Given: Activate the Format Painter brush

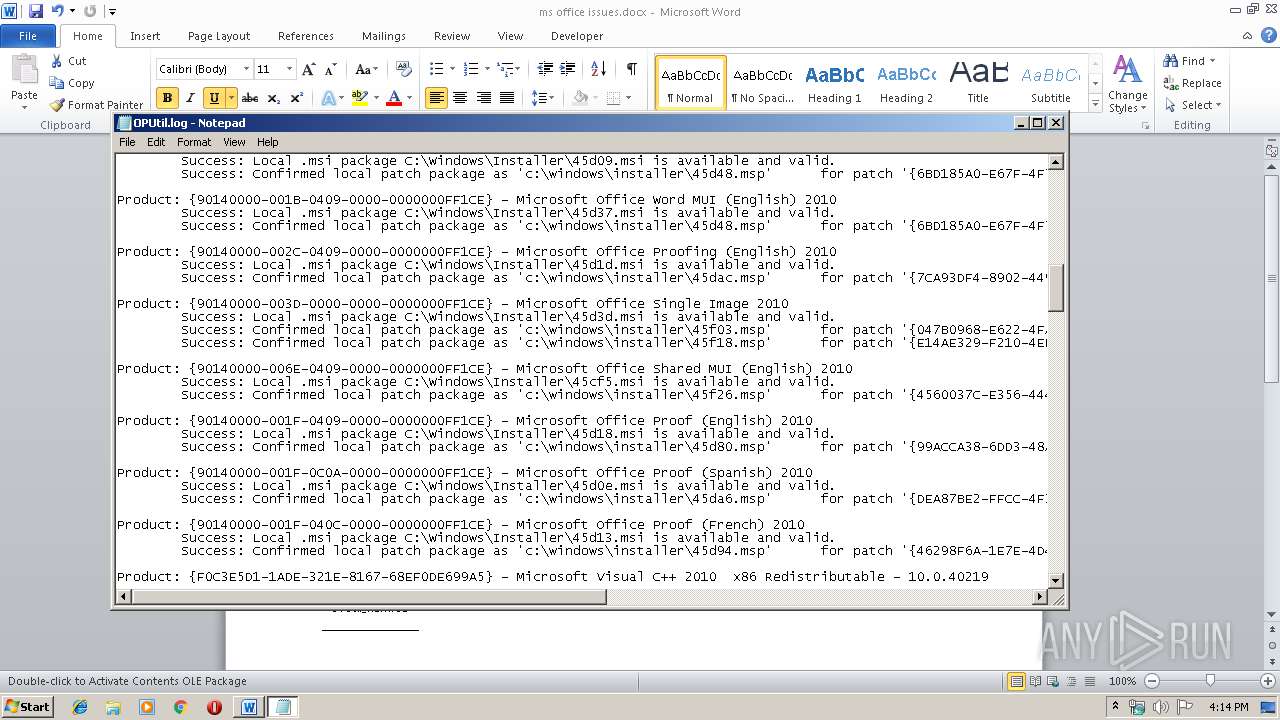Looking at the screenshot, I should point(96,105).
